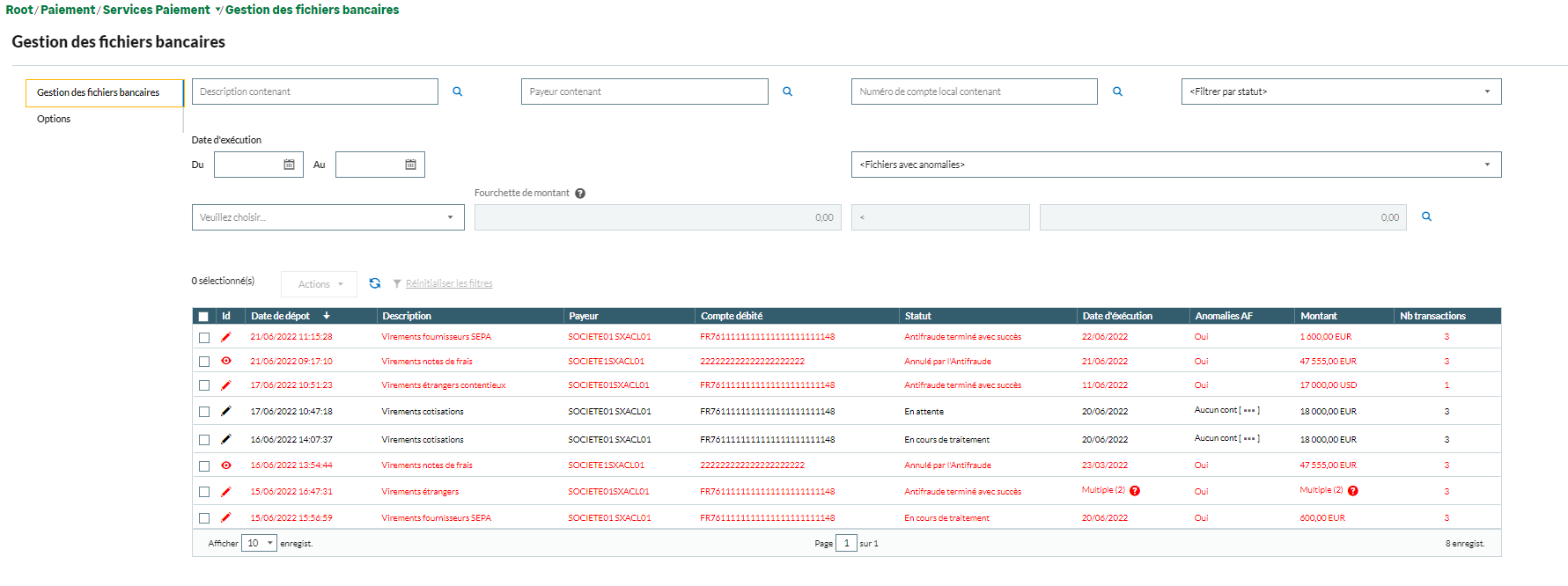
Task: Click the search icon beside amount range
Action: click(x=1426, y=216)
